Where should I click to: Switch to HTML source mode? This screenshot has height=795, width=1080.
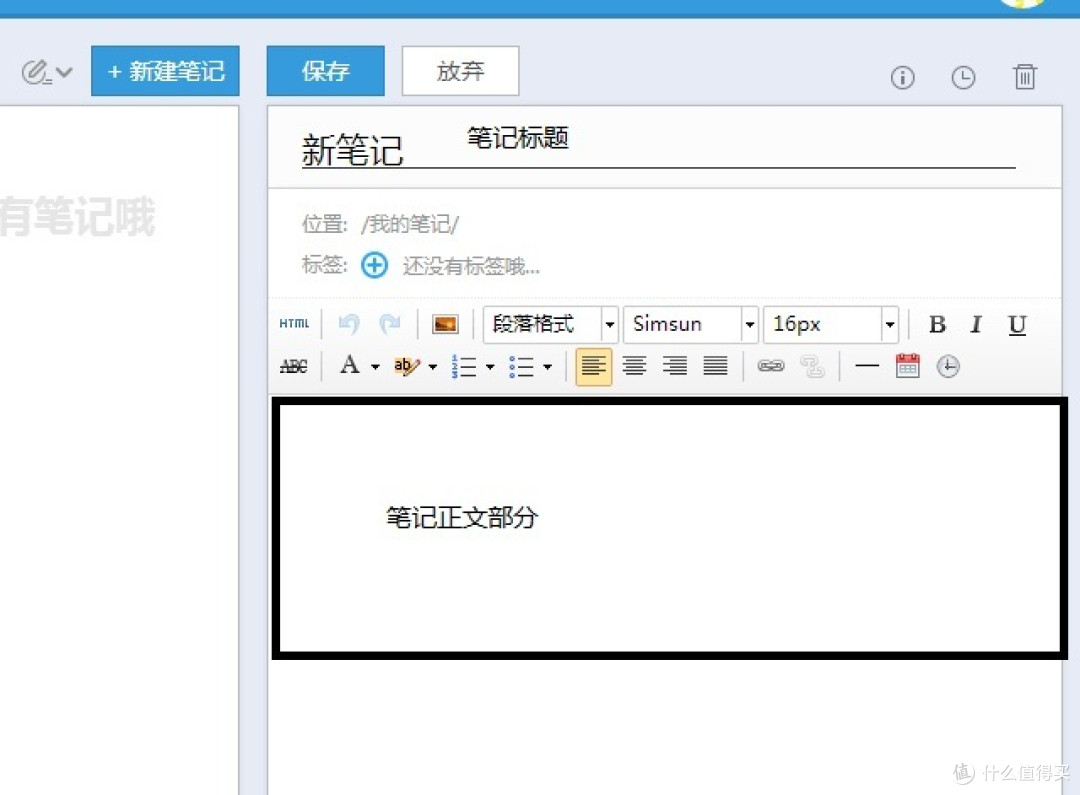[294, 323]
